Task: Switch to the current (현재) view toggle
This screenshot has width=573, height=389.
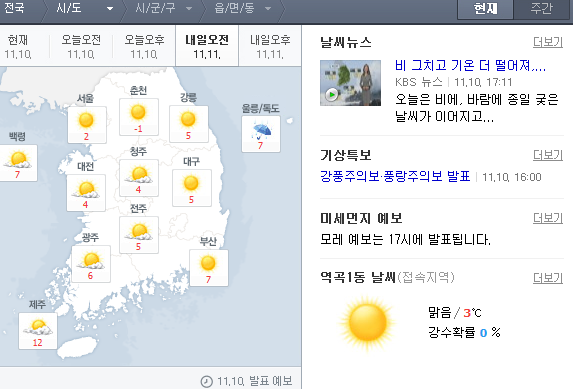Action: 486,9
